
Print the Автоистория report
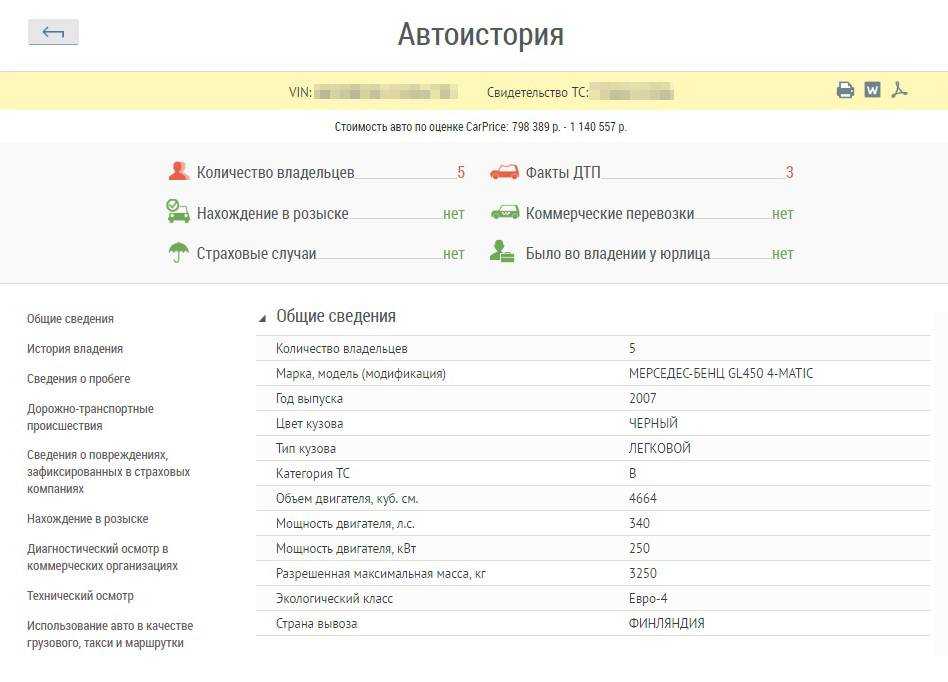click(845, 91)
